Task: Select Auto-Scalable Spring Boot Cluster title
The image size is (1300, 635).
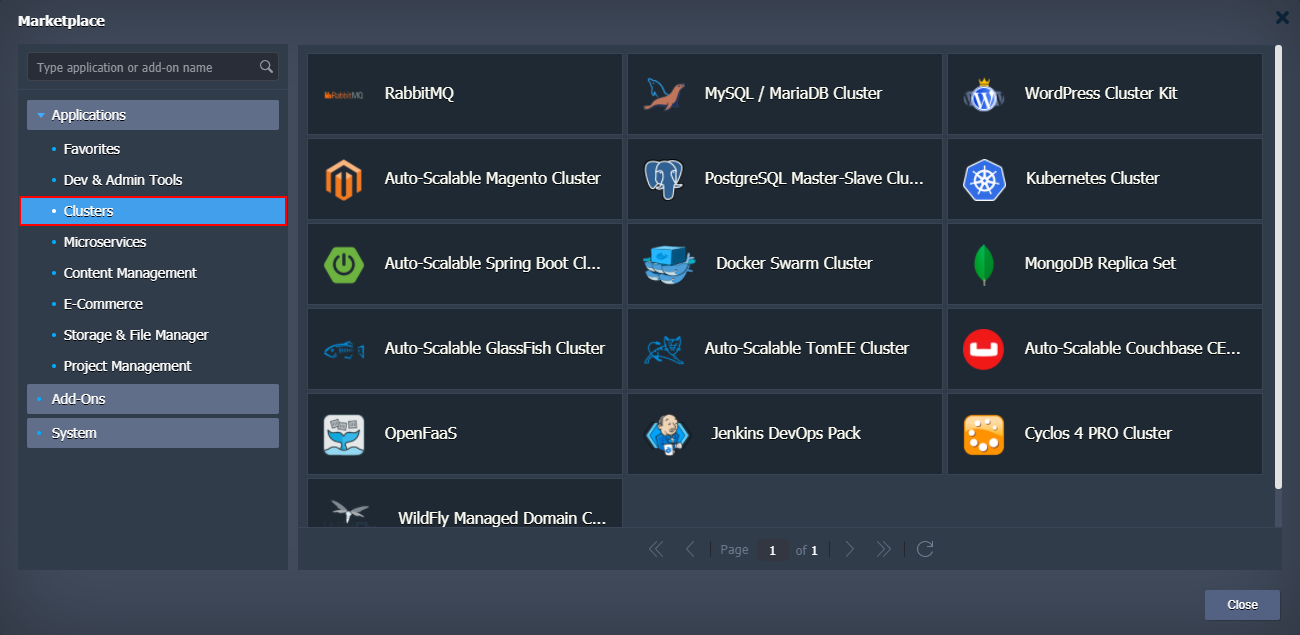Action: point(492,263)
